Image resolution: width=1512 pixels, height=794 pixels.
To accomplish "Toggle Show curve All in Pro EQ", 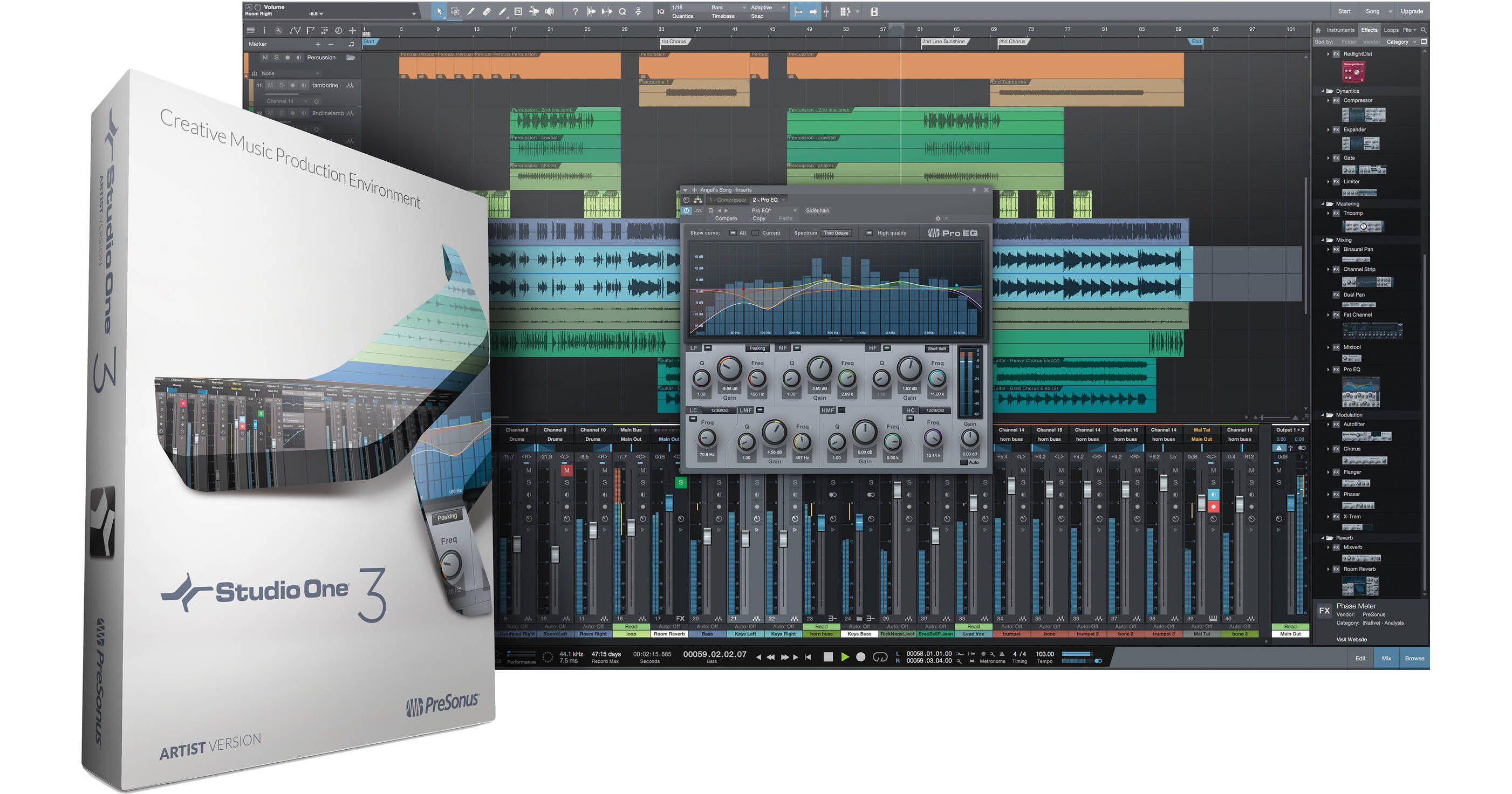I will [x=733, y=233].
